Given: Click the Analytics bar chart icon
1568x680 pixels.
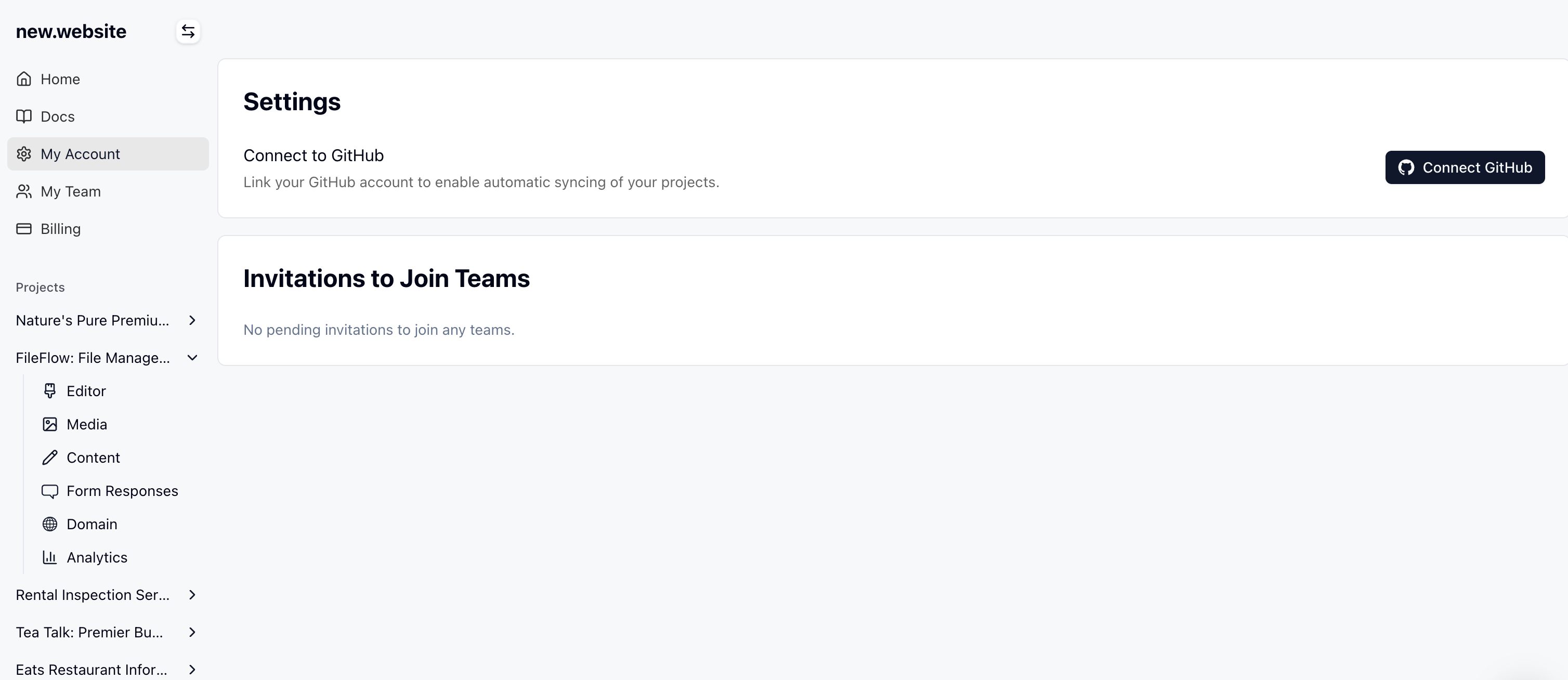Looking at the screenshot, I should (x=50, y=557).
